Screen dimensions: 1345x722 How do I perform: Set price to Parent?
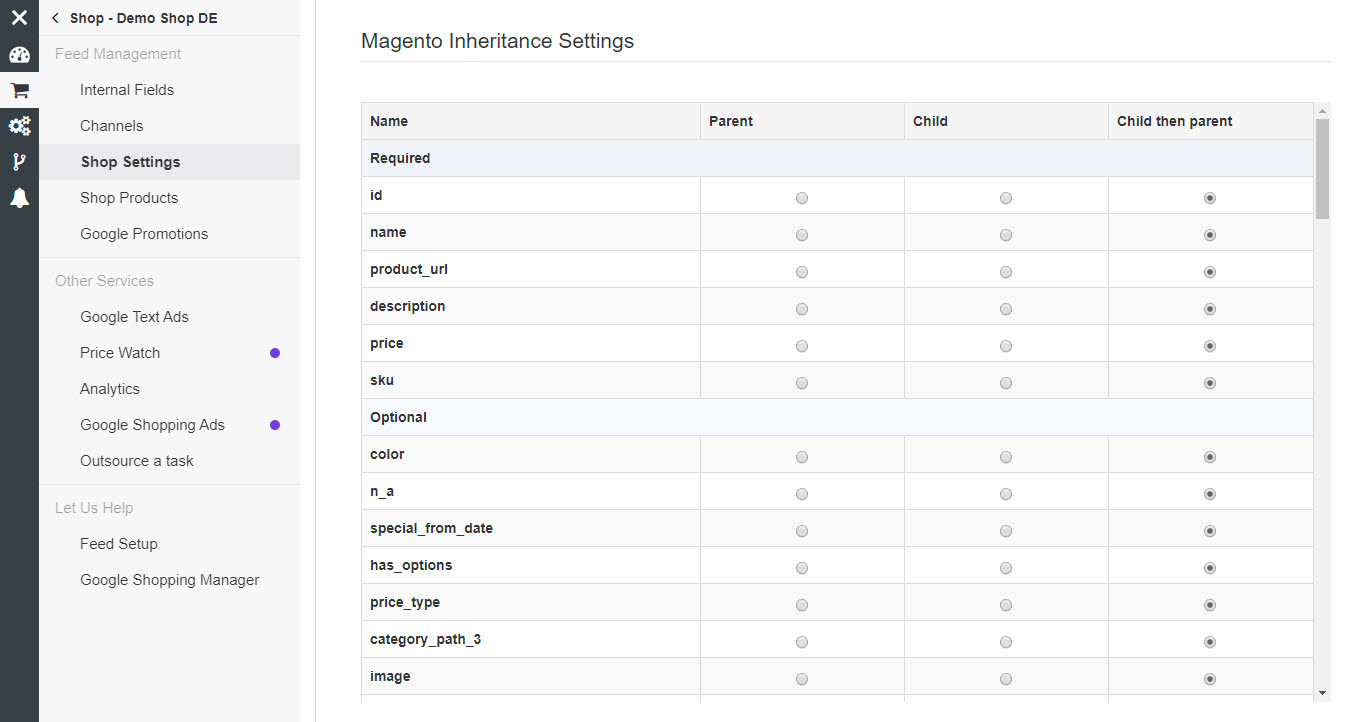pyautogui.click(x=802, y=346)
